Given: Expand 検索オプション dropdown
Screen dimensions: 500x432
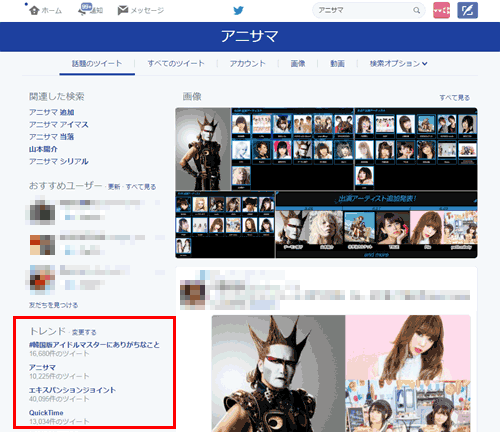Looking at the screenshot, I should pos(398,63).
